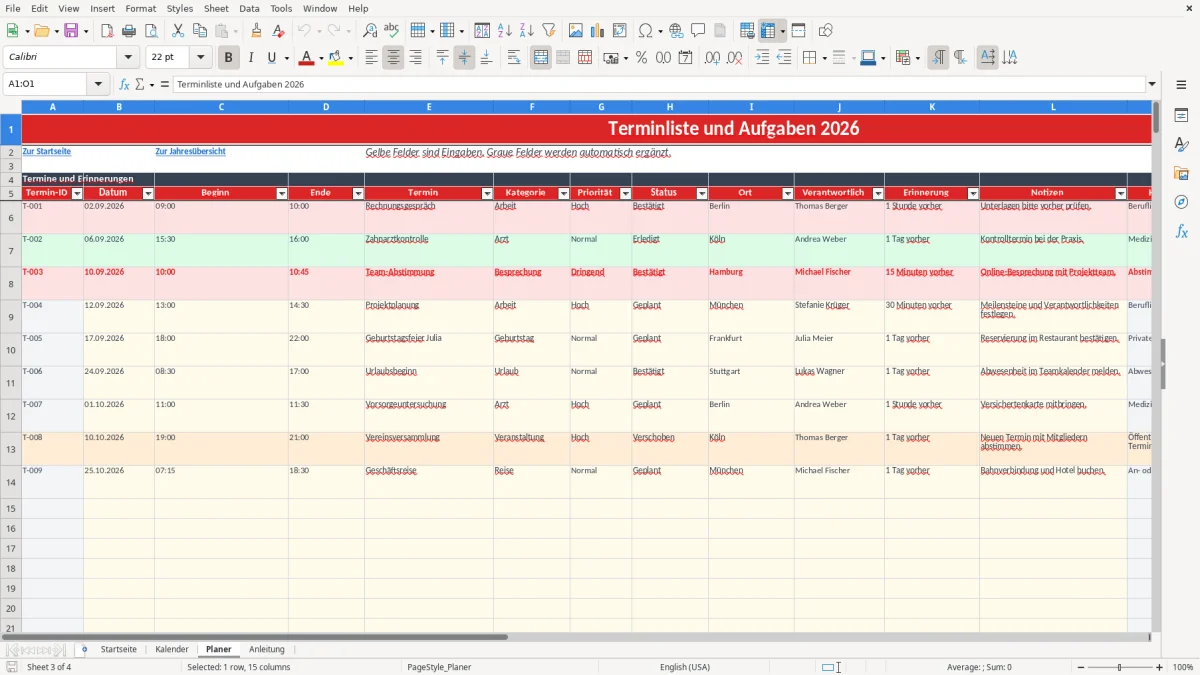Open the sidebar Properties deck icon
1200x675 pixels.
(x=1181, y=116)
